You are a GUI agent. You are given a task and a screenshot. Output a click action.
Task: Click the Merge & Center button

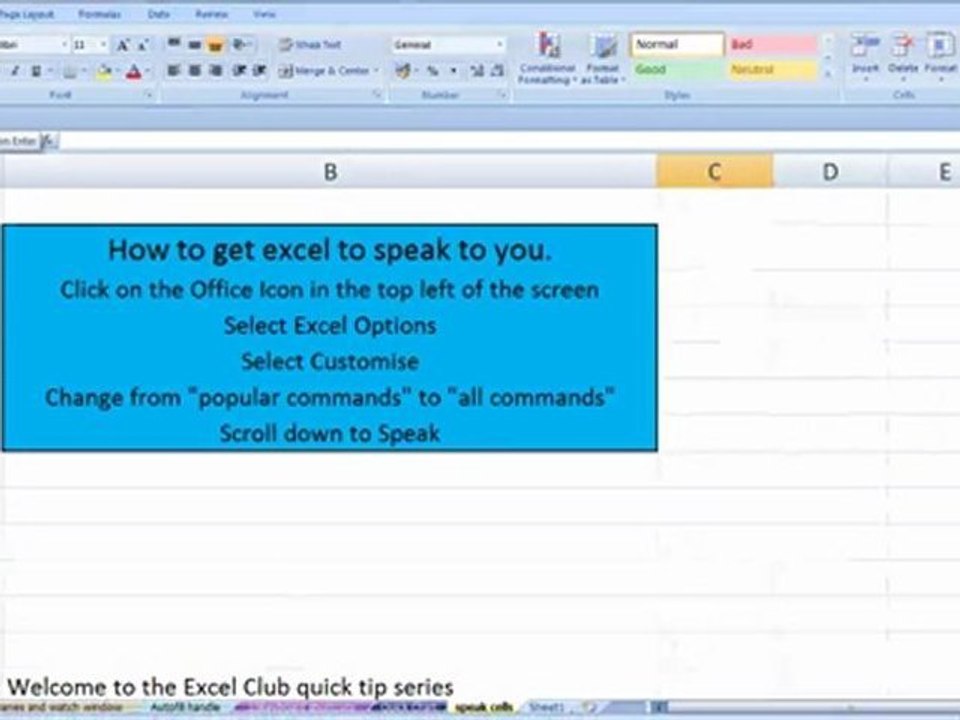click(324, 71)
